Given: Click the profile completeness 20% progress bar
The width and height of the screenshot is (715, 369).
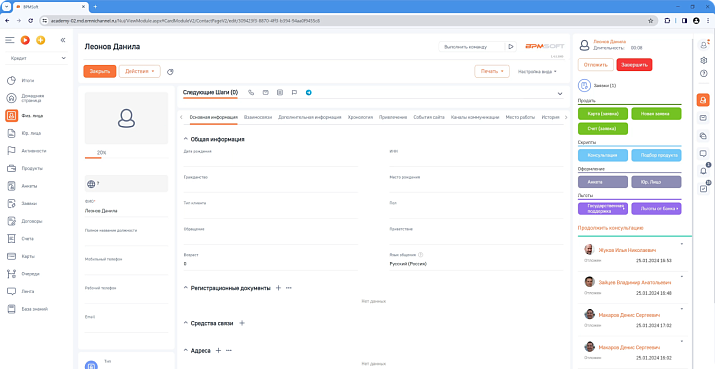Looking at the screenshot, I should [x=126, y=157].
